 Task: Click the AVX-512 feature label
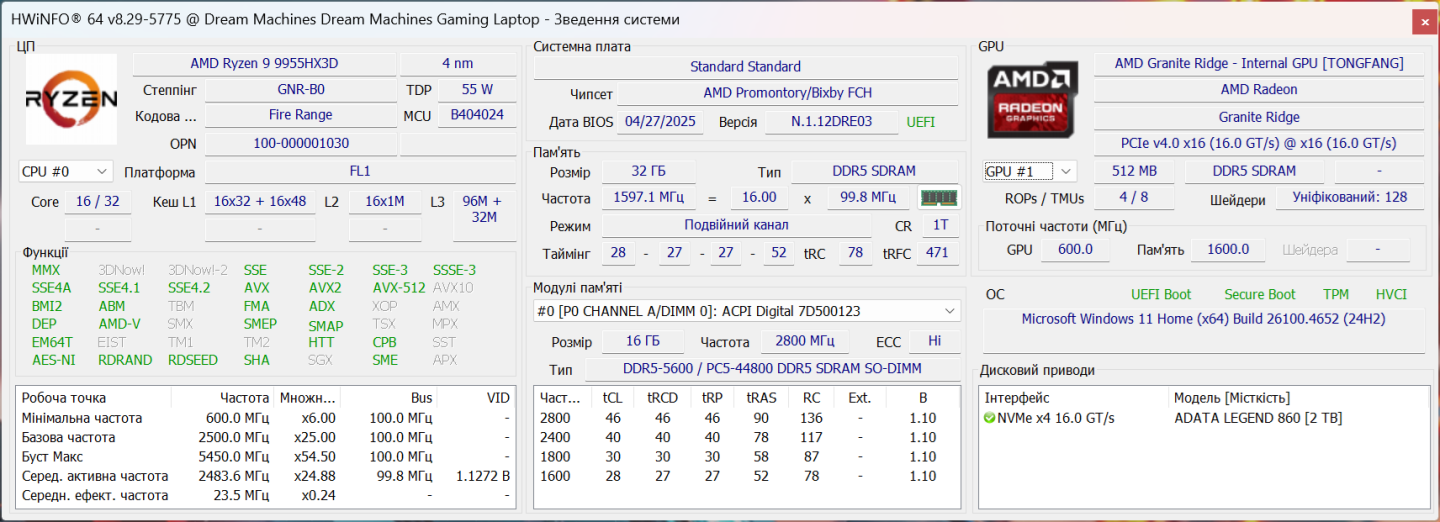[x=399, y=288]
